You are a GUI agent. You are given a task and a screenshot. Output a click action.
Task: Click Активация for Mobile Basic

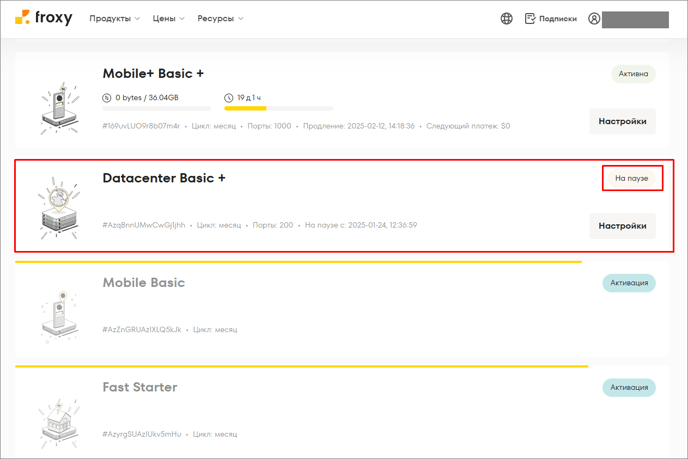point(629,283)
